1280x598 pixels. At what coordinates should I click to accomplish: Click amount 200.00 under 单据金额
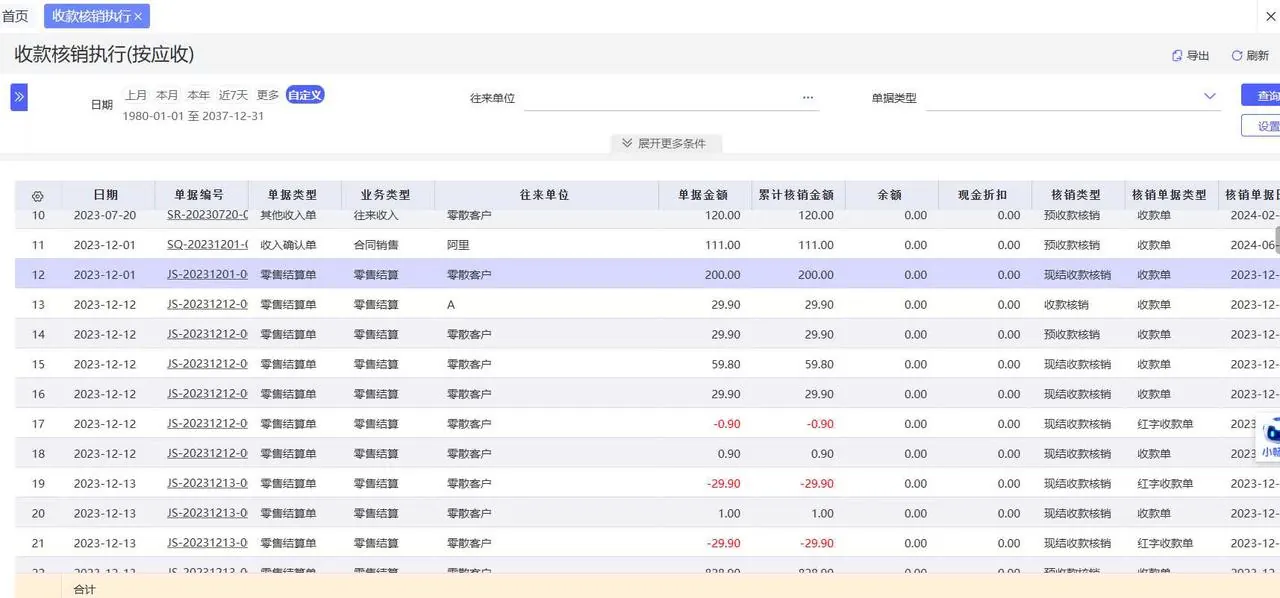click(721, 275)
